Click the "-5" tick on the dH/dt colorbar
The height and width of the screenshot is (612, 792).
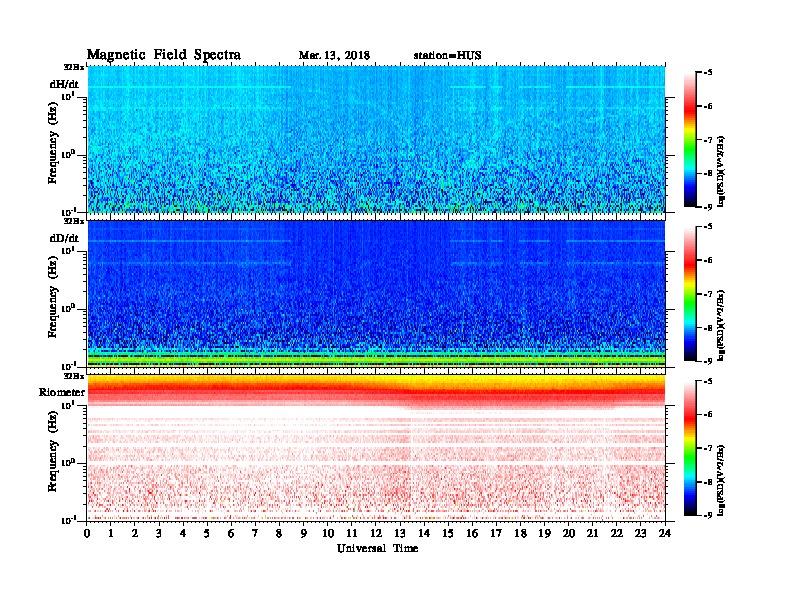click(x=708, y=73)
